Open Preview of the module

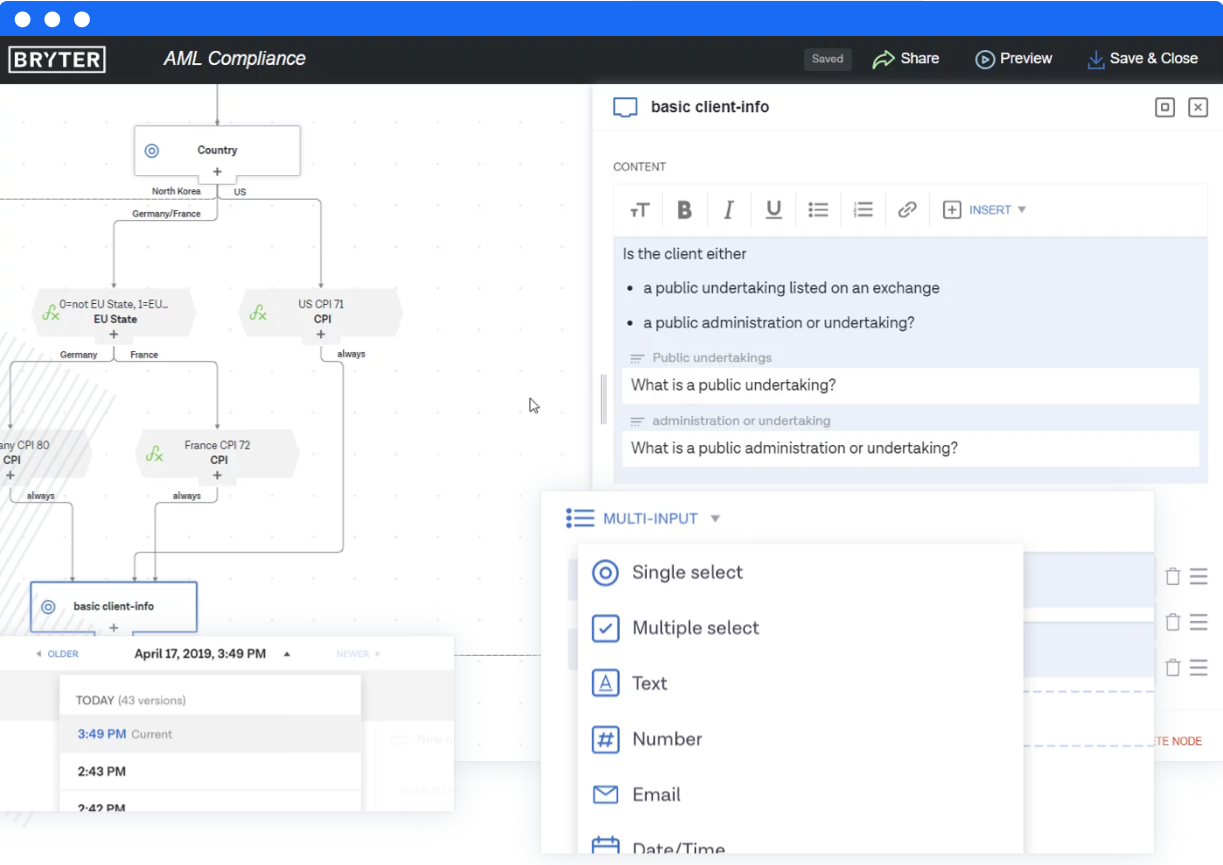[x=1014, y=59]
